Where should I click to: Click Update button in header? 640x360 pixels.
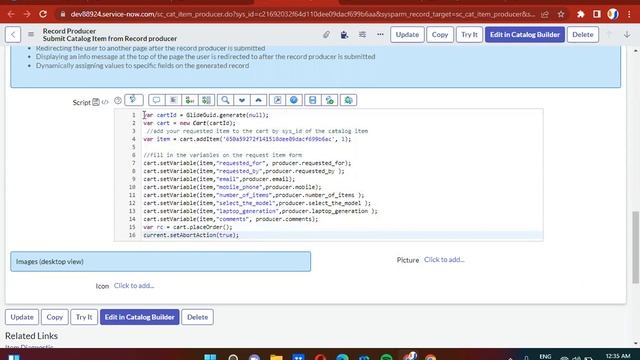(x=407, y=35)
